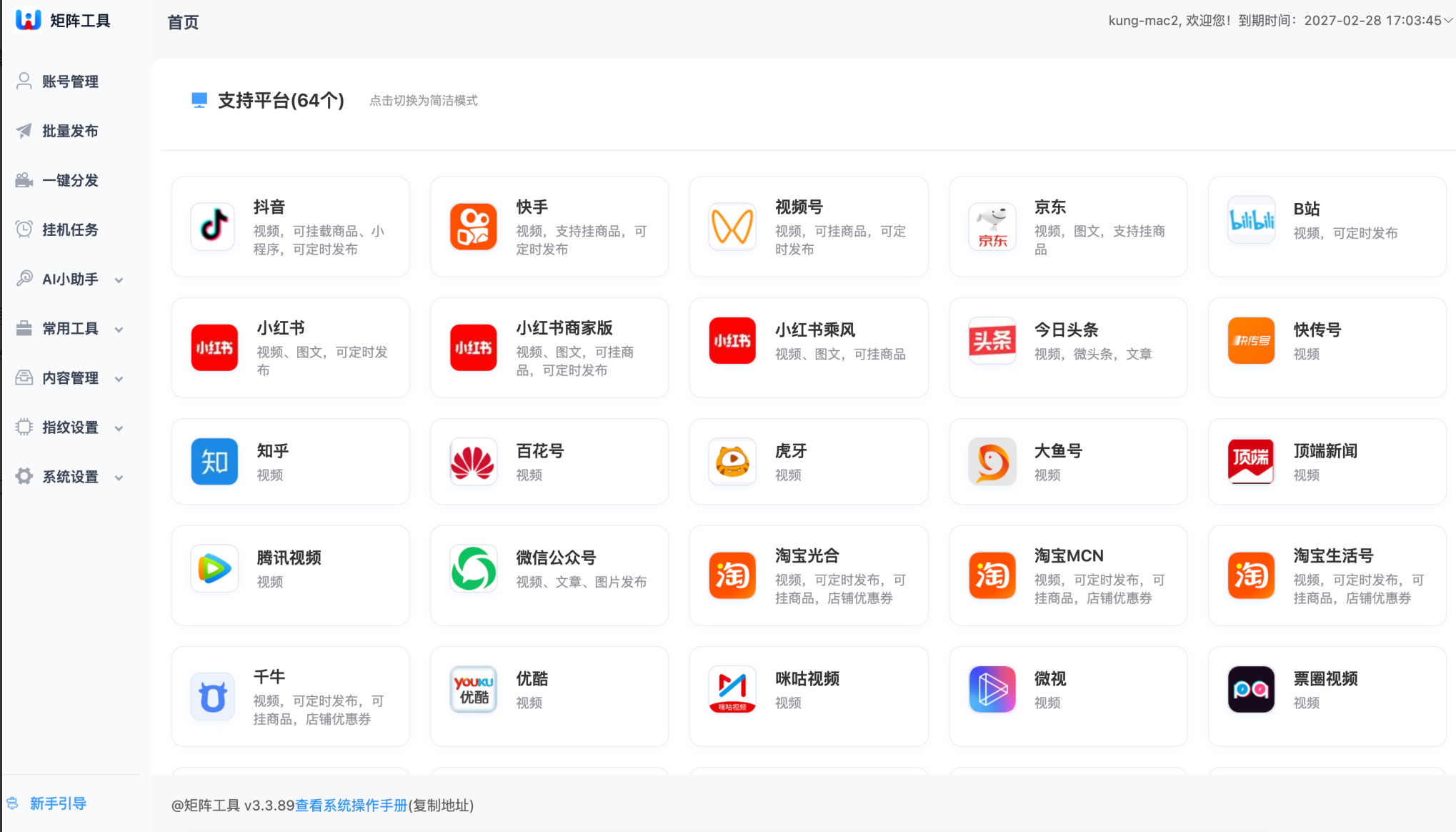Click the 今日头条 platform name text

point(1066,330)
